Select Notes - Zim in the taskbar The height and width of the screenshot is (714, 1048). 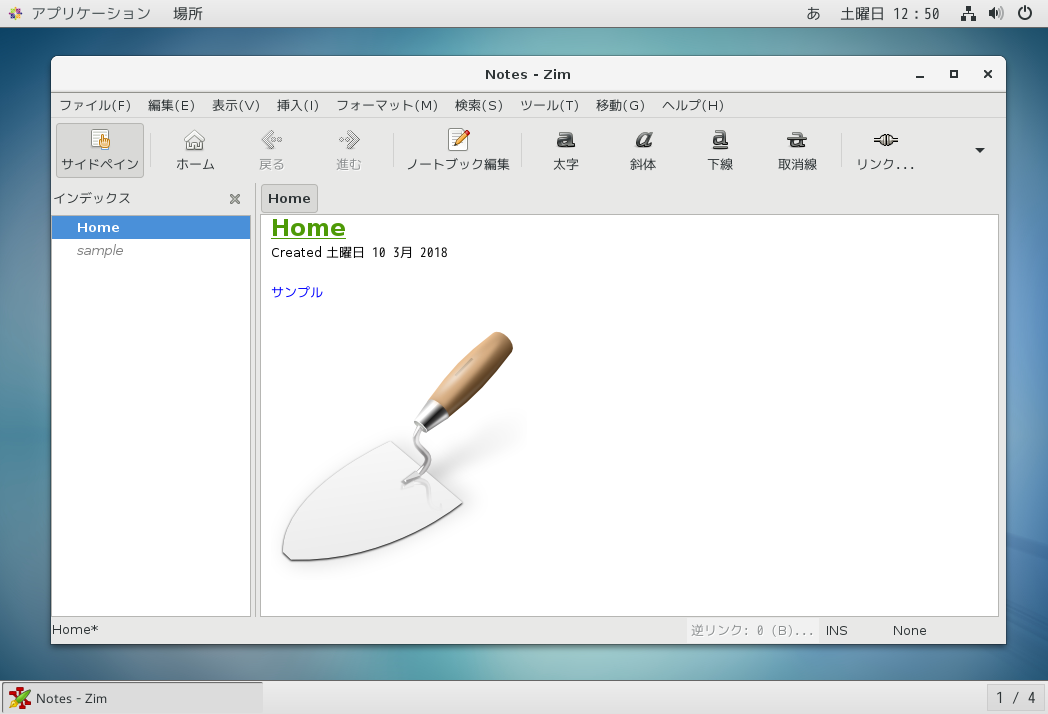click(132, 698)
